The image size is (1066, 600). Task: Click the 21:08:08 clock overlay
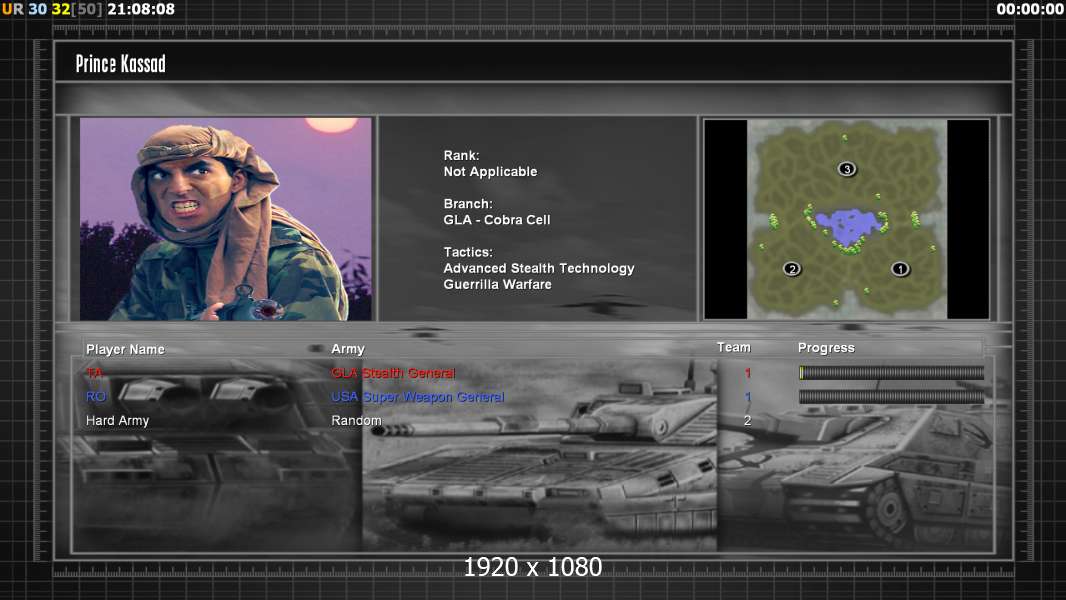point(141,9)
